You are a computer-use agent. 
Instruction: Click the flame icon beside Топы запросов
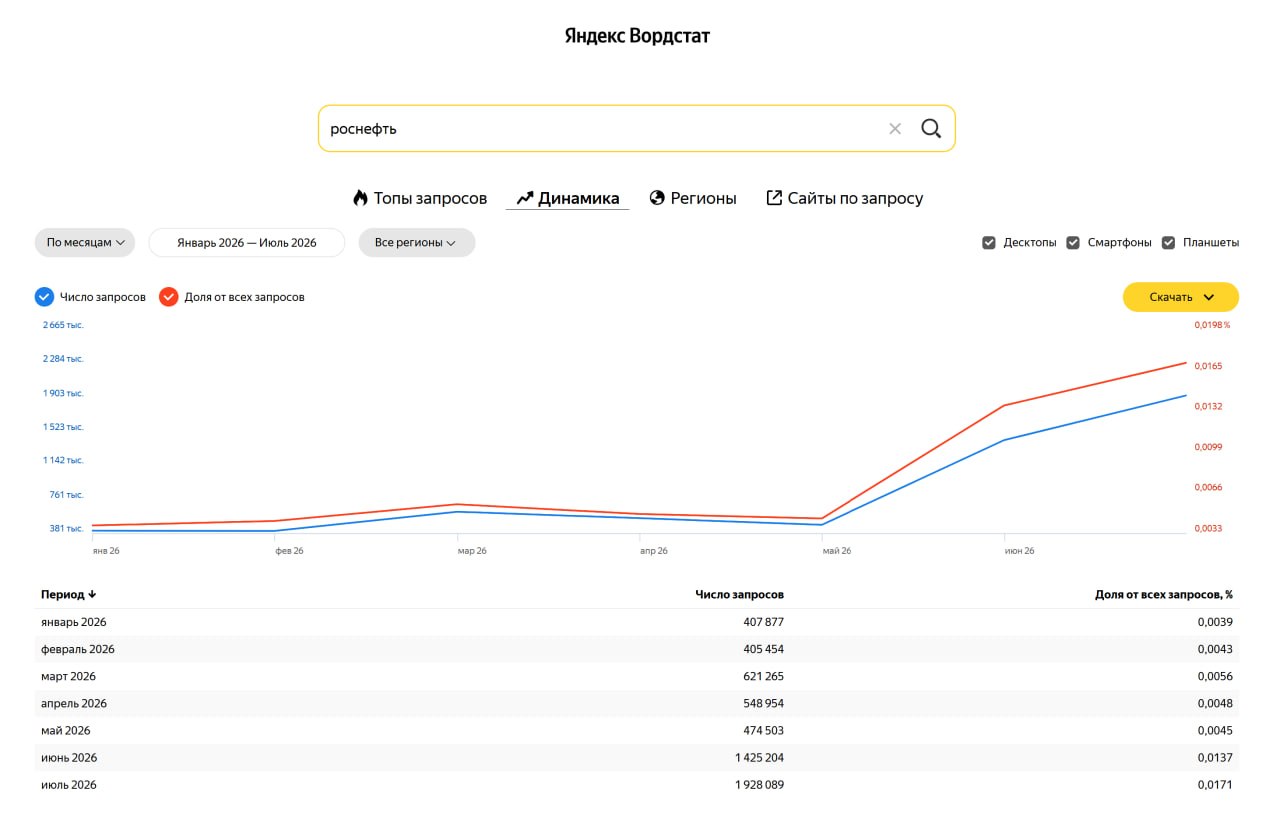point(360,198)
